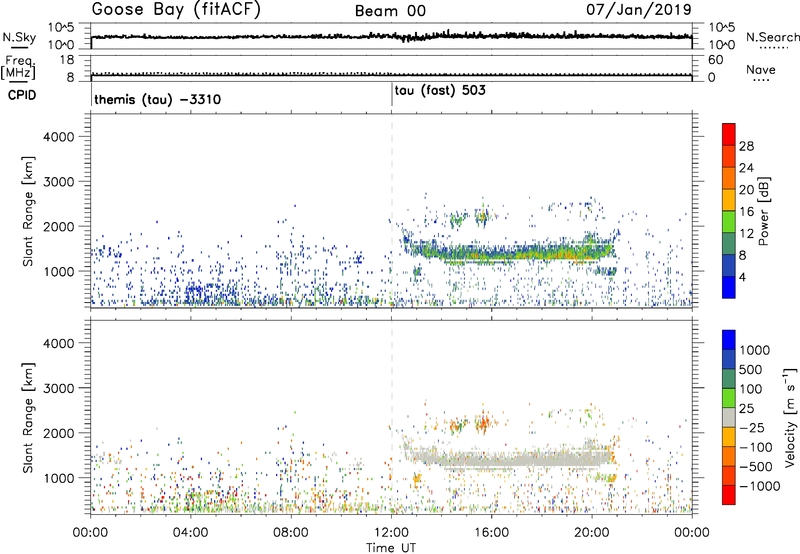Click the '04:00' time axis tick label

(x=190, y=533)
